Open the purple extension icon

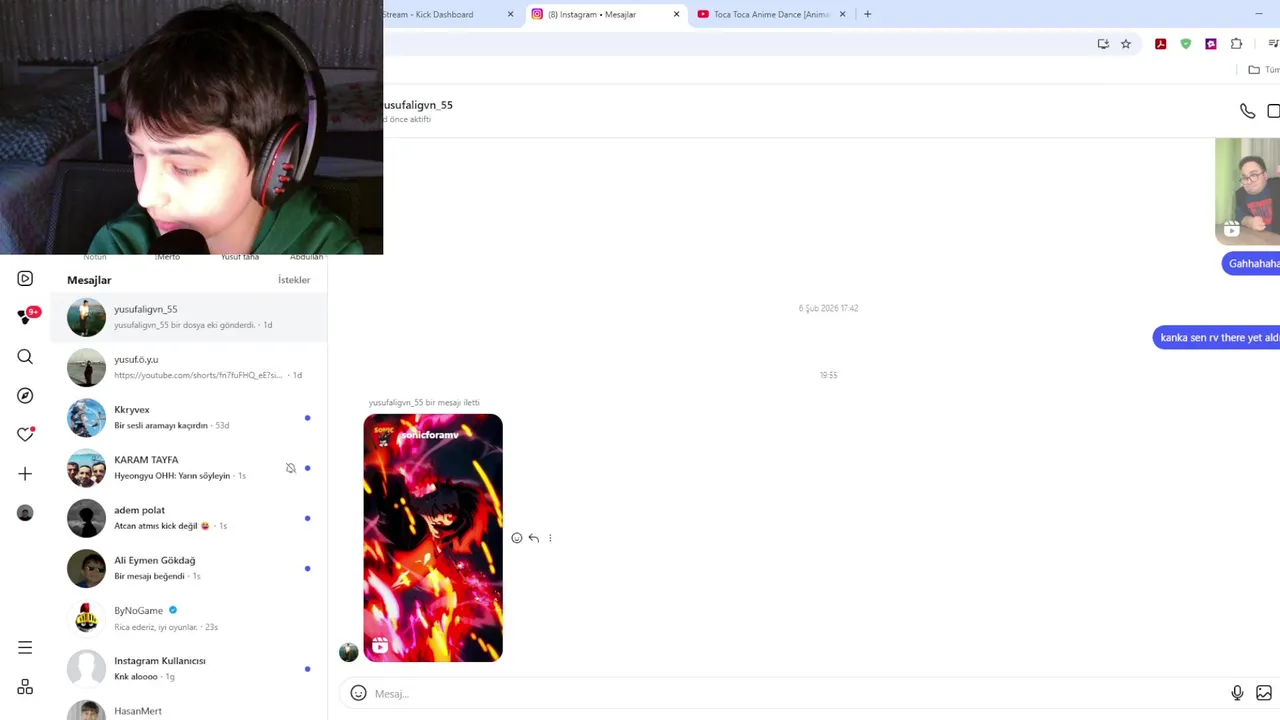coord(1211,44)
